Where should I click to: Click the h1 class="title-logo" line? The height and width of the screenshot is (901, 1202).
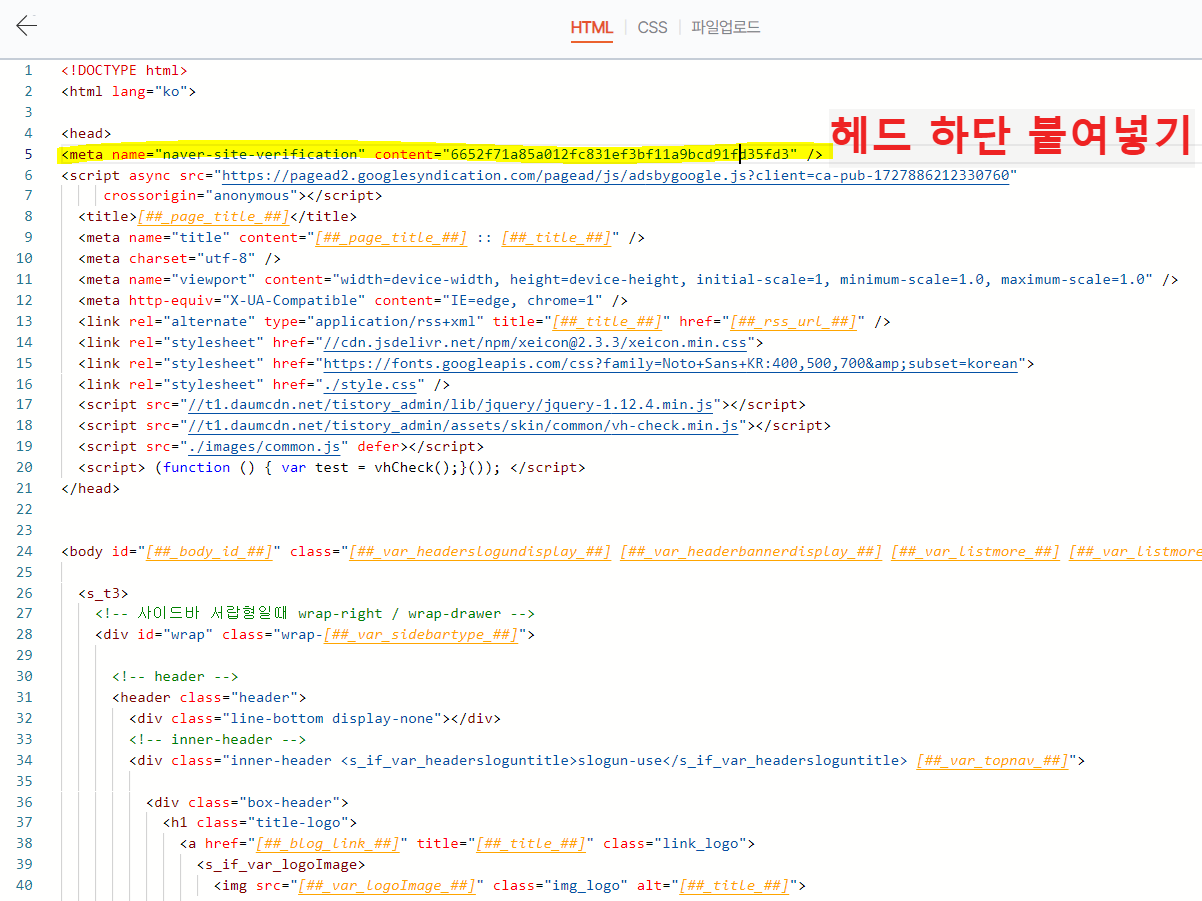tap(260, 825)
